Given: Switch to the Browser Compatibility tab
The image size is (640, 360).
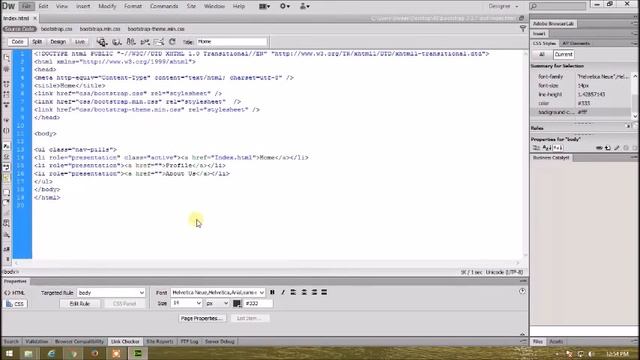Looking at the screenshot, I should click(79, 342).
